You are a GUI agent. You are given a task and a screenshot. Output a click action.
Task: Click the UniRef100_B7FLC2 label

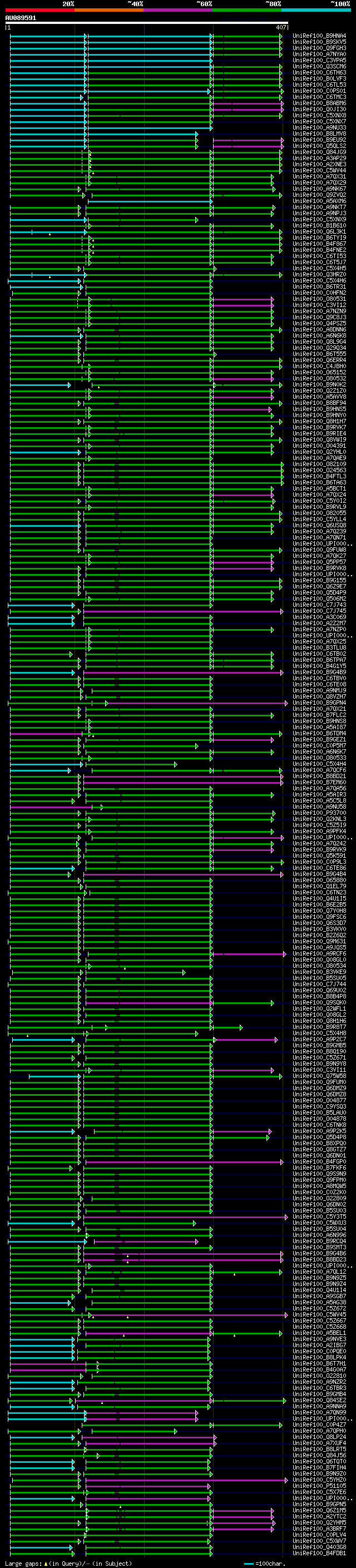pos(319,715)
